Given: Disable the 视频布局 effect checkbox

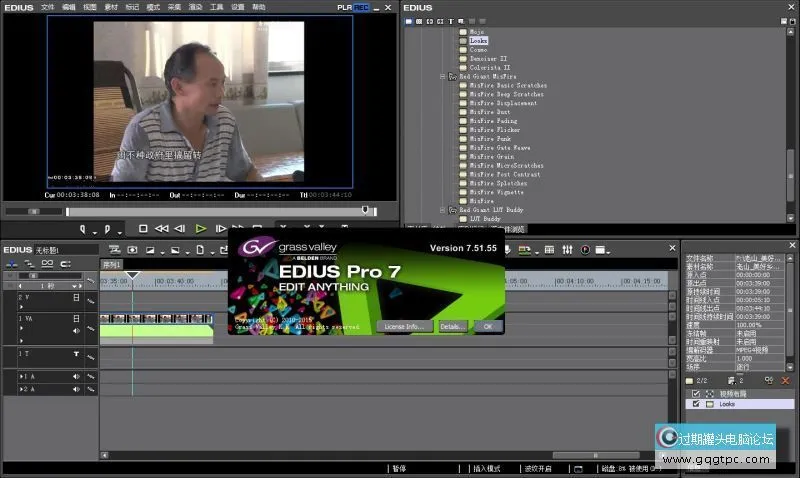Looking at the screenshot, I should click(697, 394).
